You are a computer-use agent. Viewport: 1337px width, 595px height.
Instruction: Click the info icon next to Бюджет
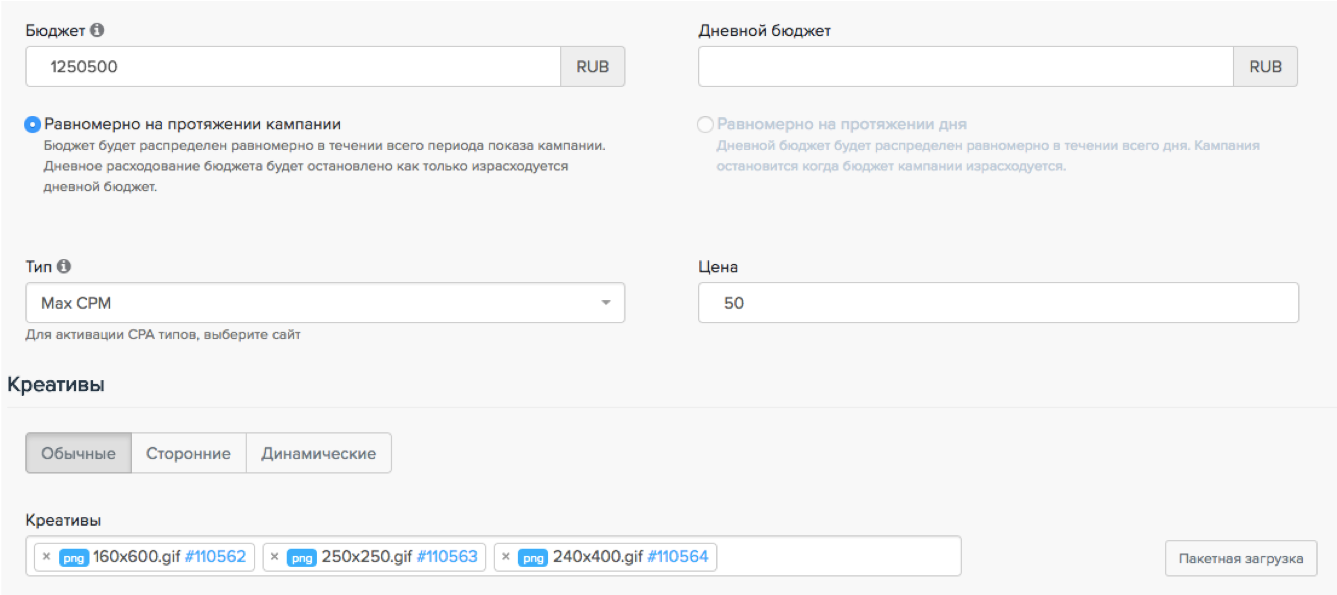97,31
